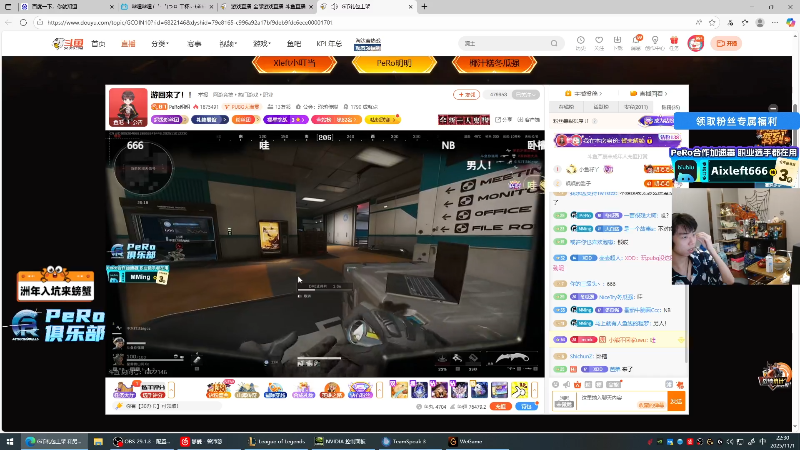Open the 直播 live menu item

tap(128, 44)
